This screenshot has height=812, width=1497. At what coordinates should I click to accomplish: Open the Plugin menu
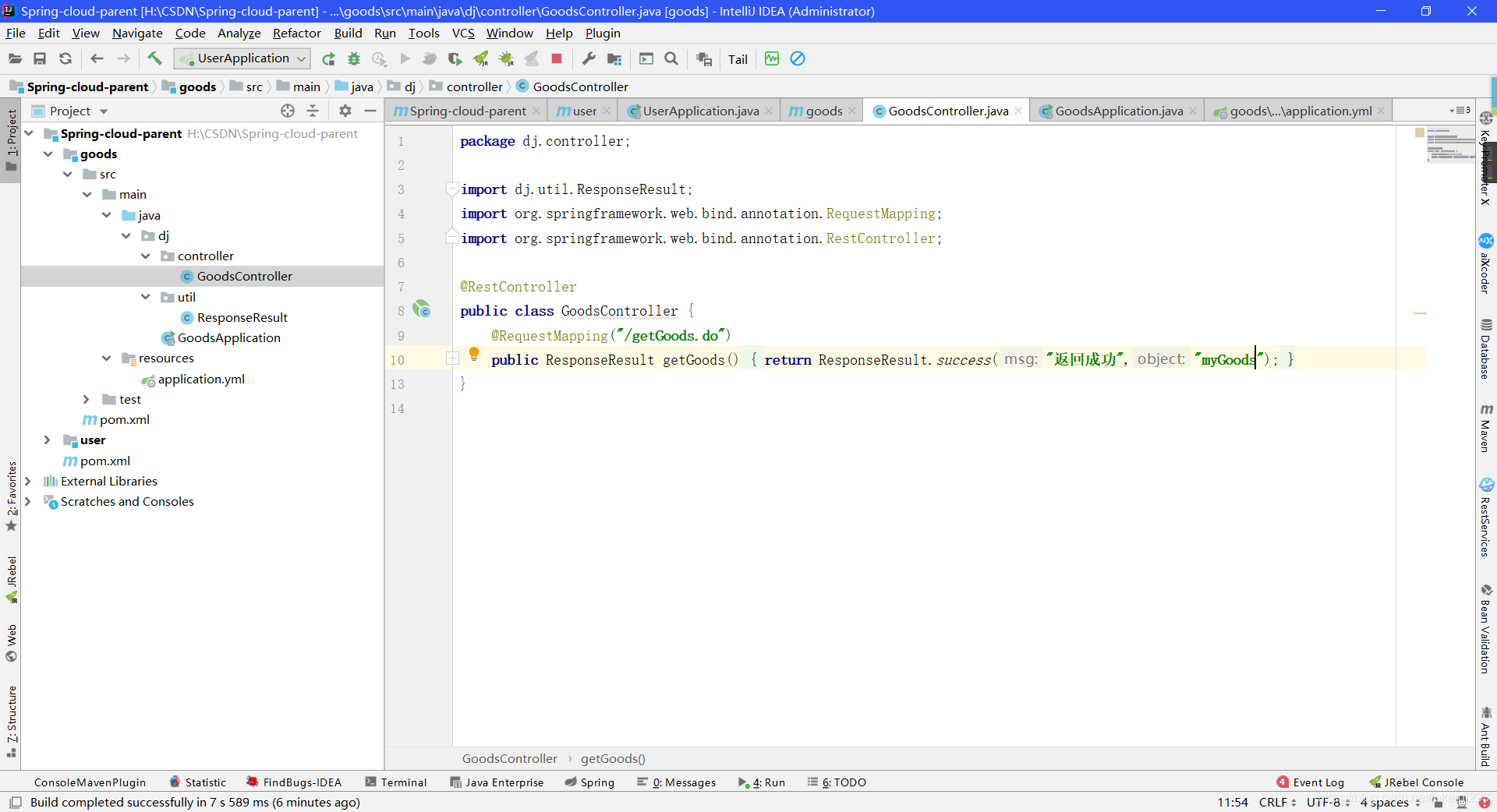(x=603, y=33)
